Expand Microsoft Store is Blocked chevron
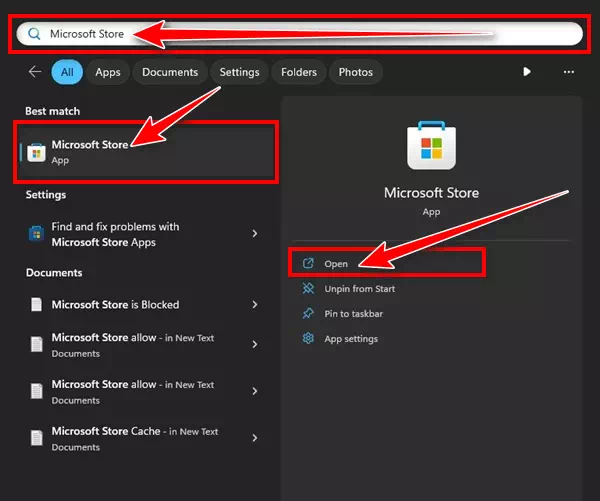Viewport: 600px width, 501px height. (x=255, y=304)
